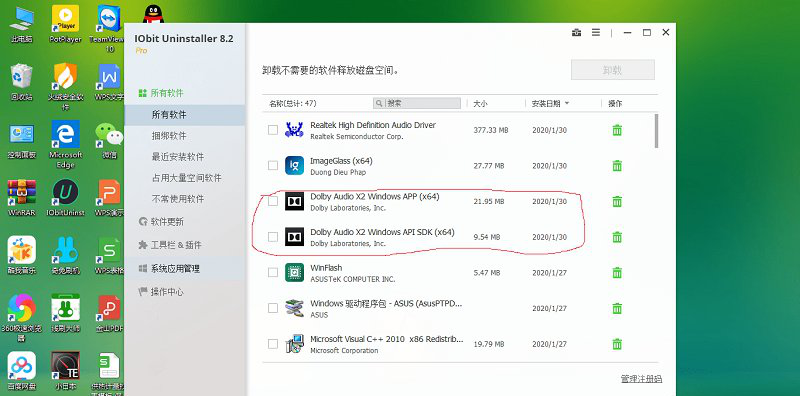Launch IObitUninstaller desktop shortcut
The width and height of the screenshot is (800, 411).
click(x=65, y=197)
